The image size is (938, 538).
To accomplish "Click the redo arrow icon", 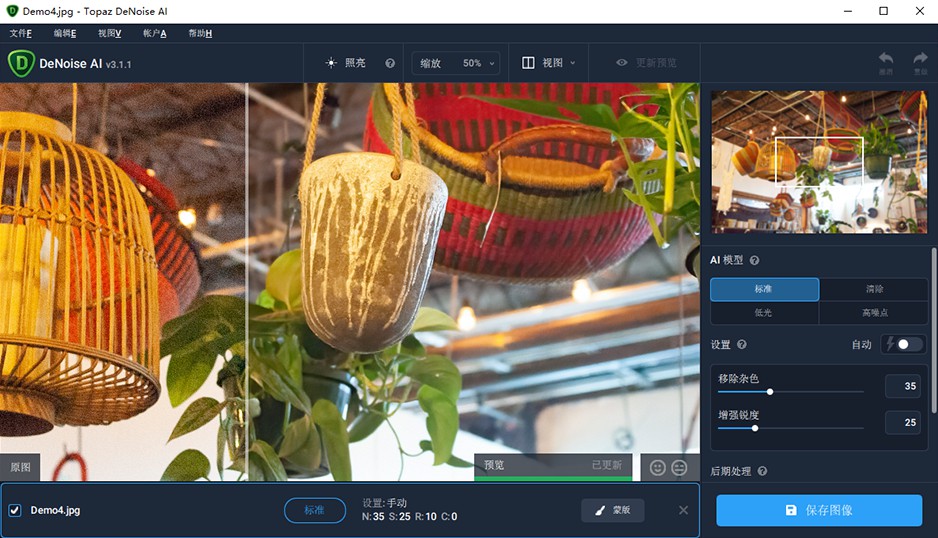I will (920, 58).
